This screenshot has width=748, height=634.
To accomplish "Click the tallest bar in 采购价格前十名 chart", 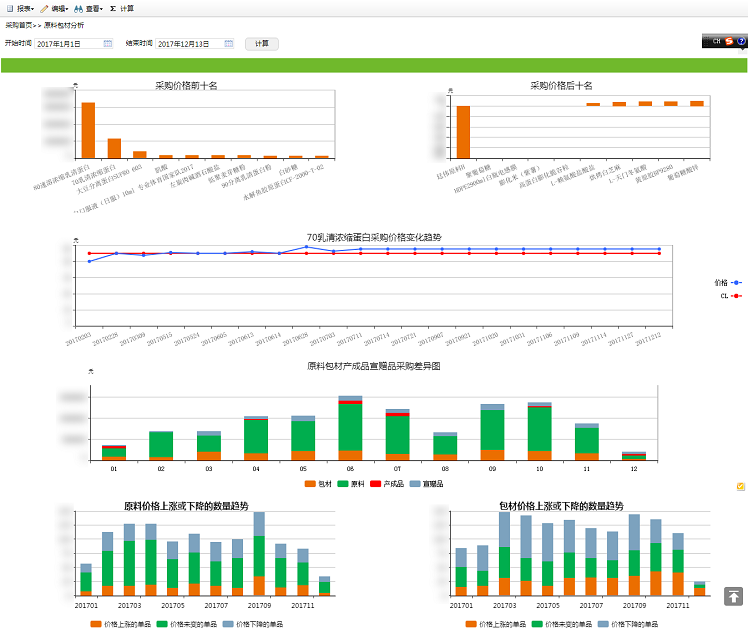I will pyautogui.click(x=88, y=130).
